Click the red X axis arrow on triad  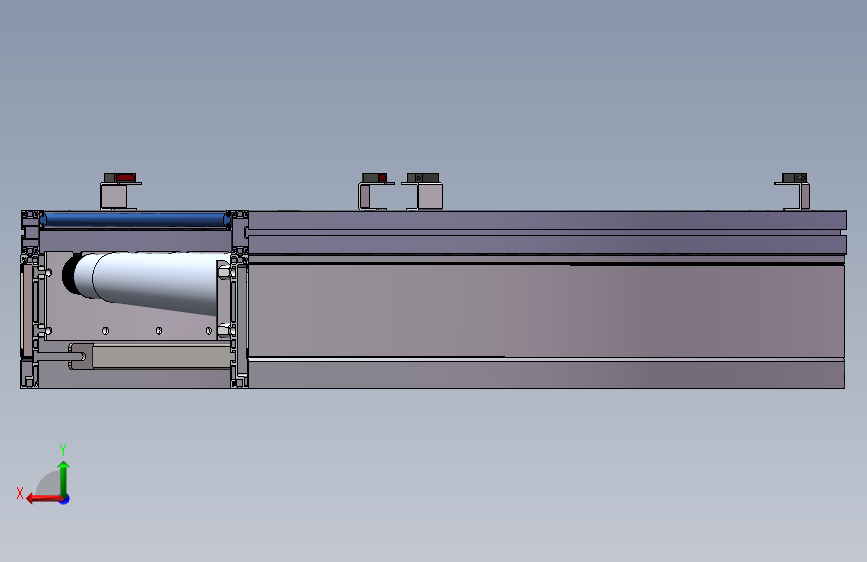pyautogui.click(x=44, y=499)
